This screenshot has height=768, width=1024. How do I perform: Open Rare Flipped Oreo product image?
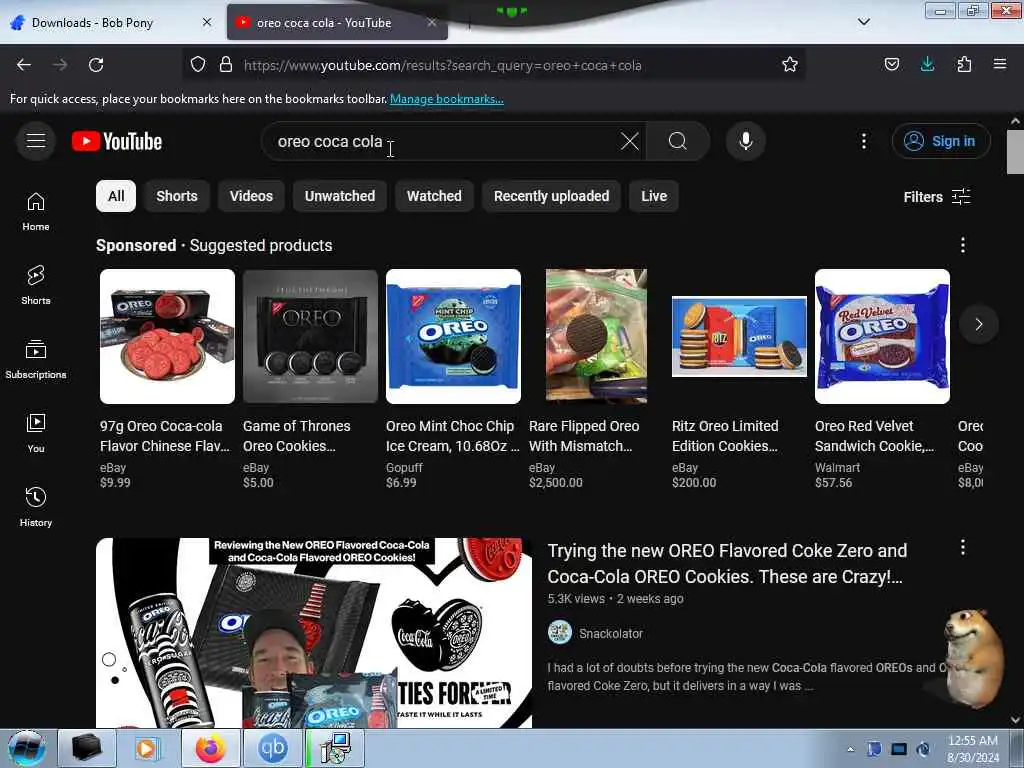pos(596,336)
